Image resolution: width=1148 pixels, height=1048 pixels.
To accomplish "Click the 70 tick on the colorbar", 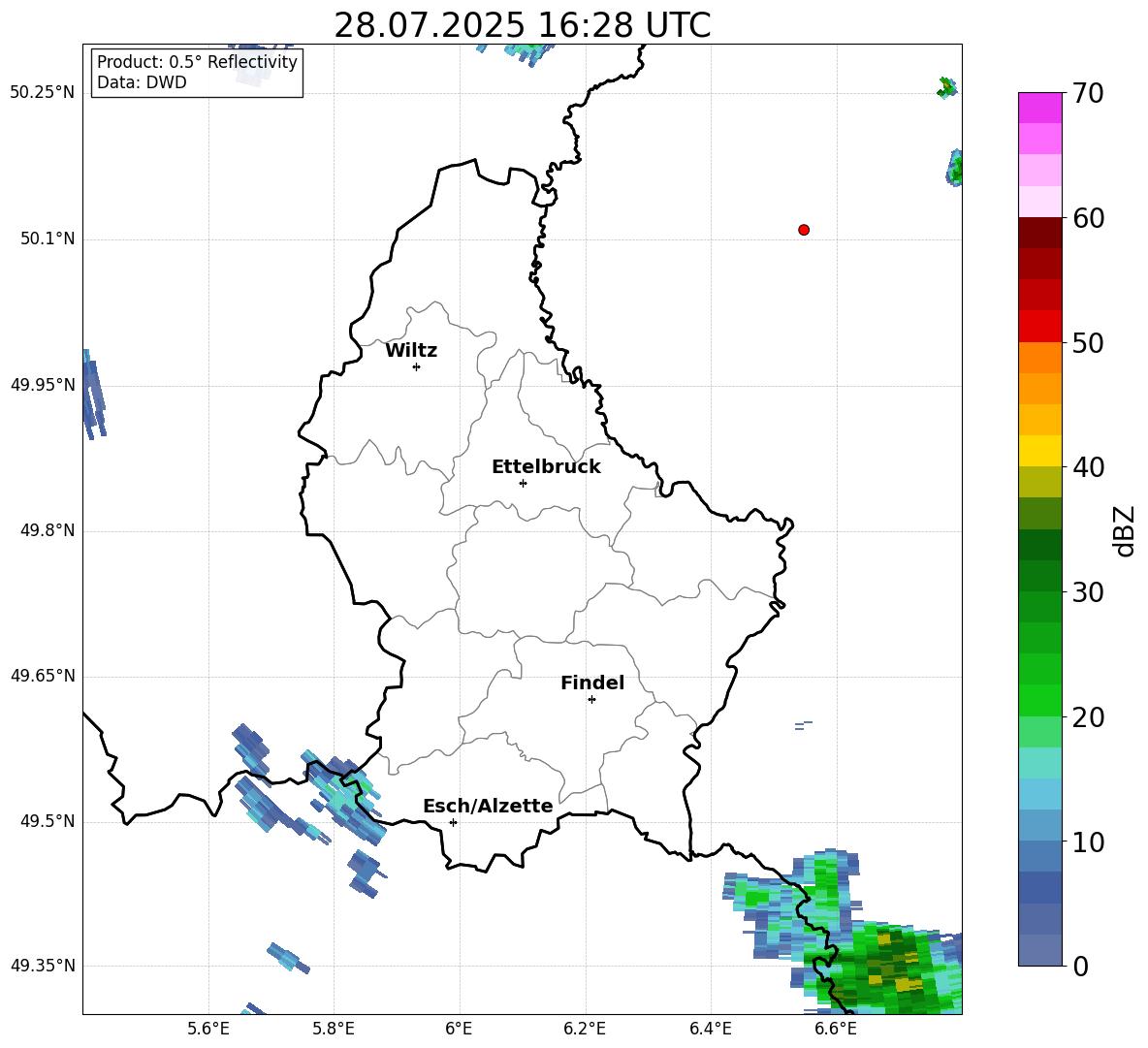I will tap(1088, 94).
